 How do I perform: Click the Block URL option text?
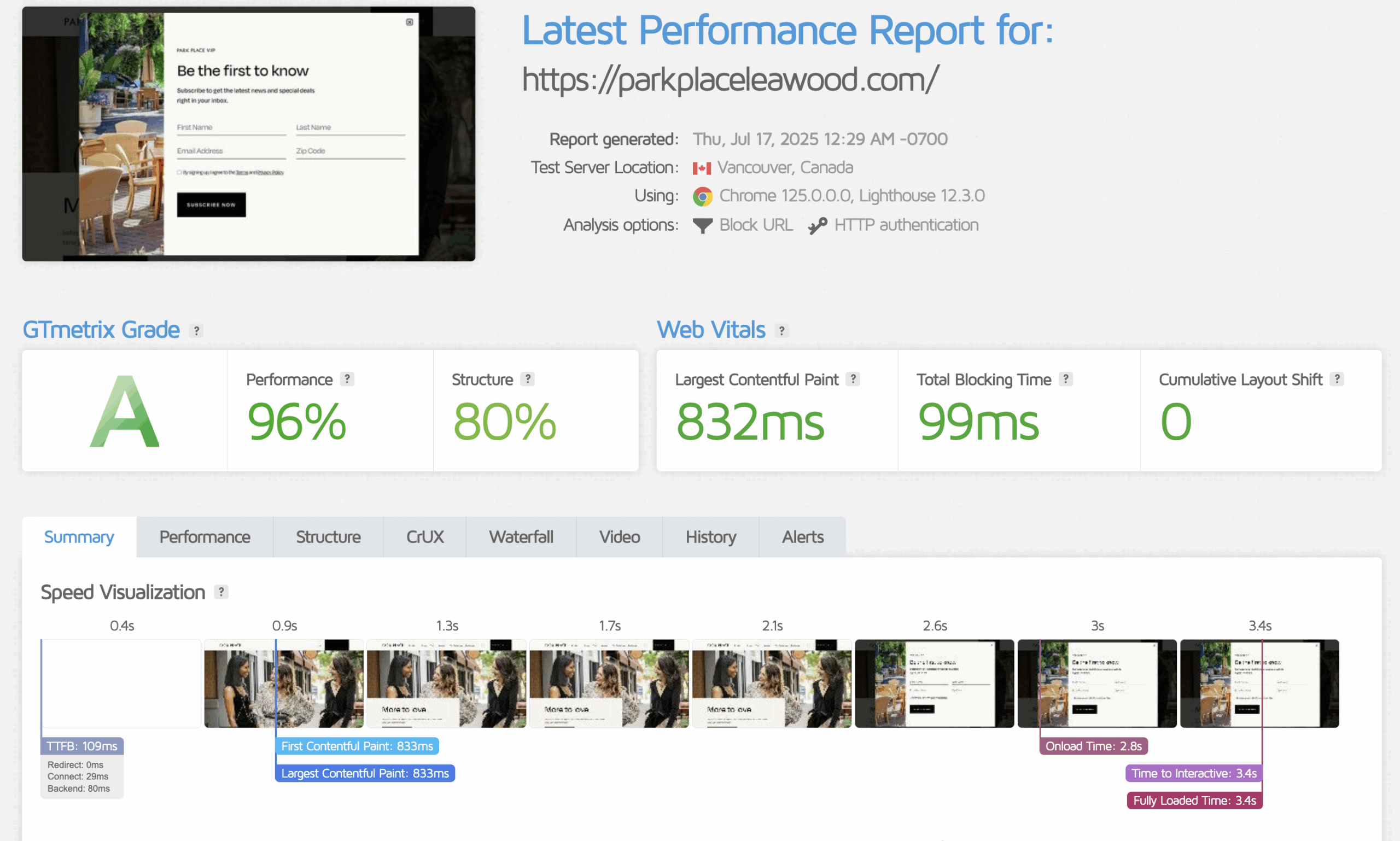(756, 225)
